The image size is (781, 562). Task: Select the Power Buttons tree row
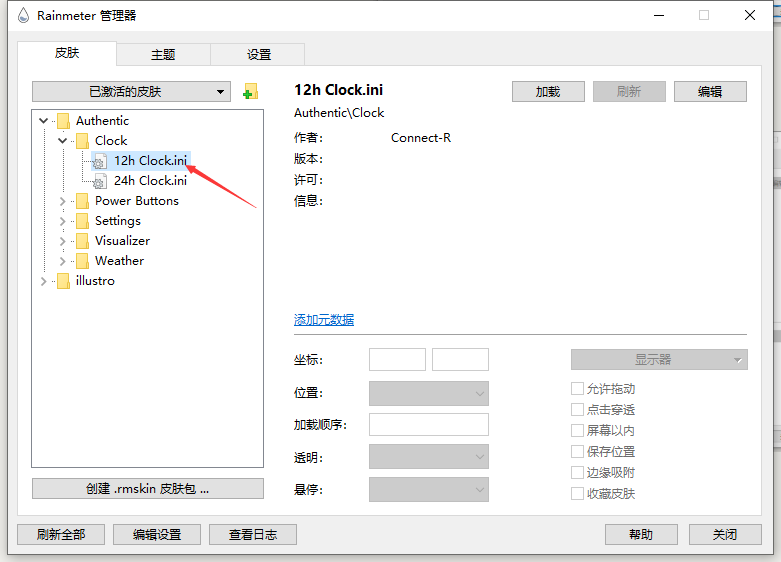pyautogui.click(x=137, y=201)
